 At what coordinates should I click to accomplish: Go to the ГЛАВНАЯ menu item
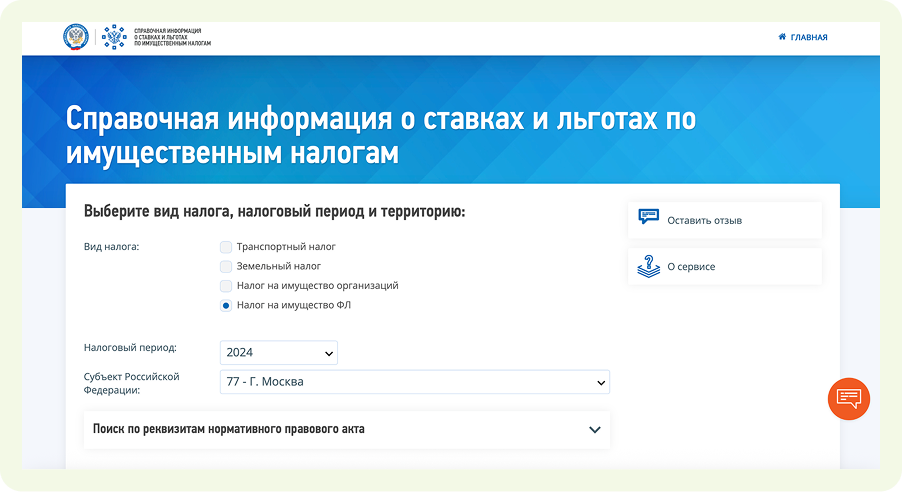pyautogui.click(x=809, y=37)
